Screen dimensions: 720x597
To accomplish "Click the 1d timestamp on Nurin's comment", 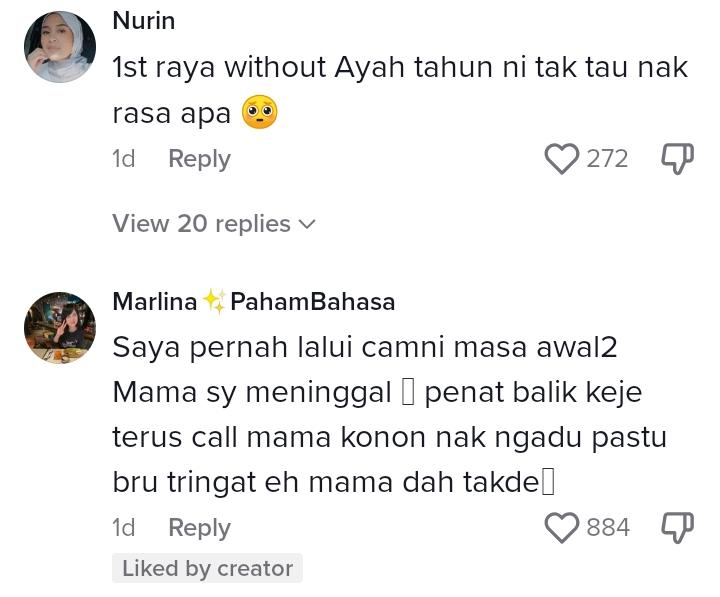I will tap(123, 158).
